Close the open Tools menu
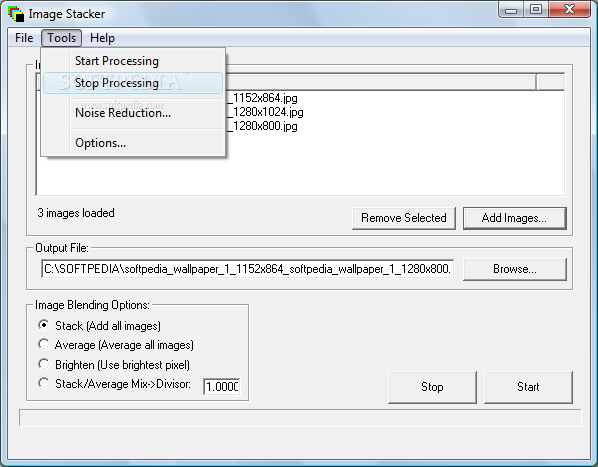 click(x=61, y=38)
